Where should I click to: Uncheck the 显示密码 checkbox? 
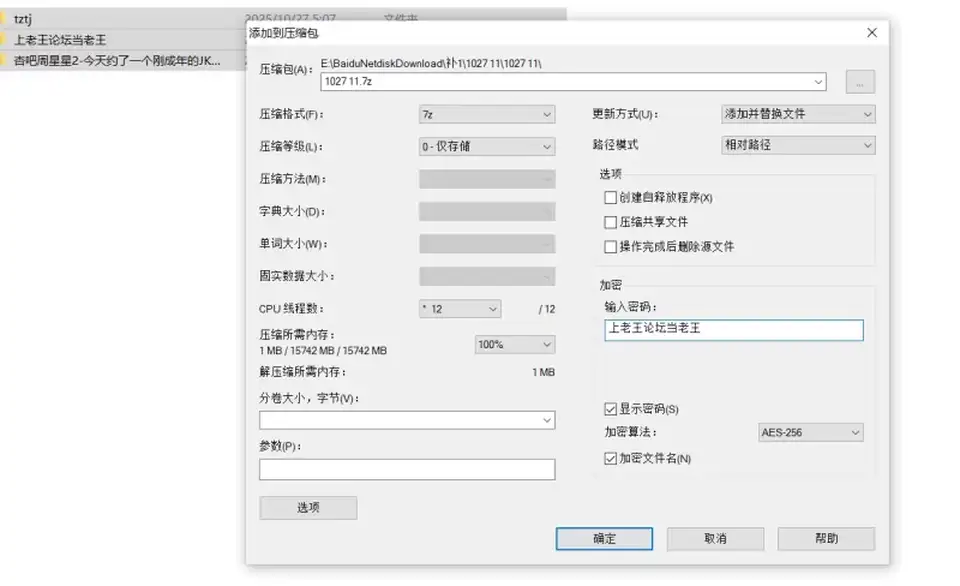(610, 409)
